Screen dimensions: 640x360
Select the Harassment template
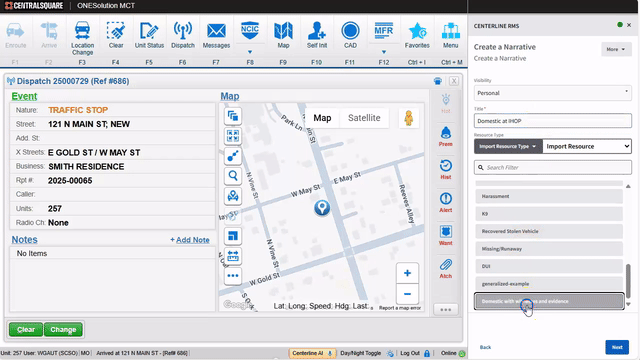pos(549,196)
